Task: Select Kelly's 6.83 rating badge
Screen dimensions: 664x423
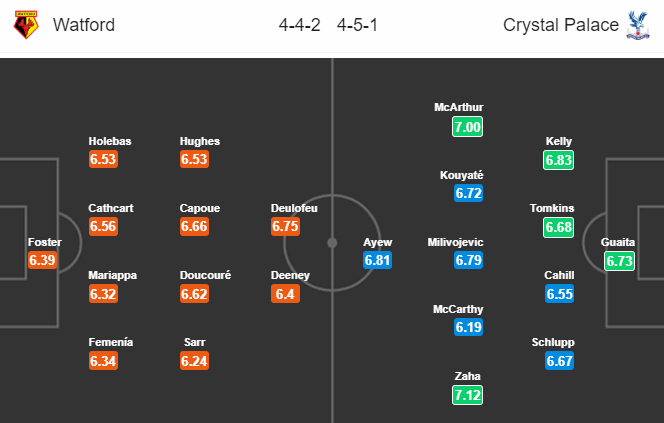Action: [x=559, y=160]
